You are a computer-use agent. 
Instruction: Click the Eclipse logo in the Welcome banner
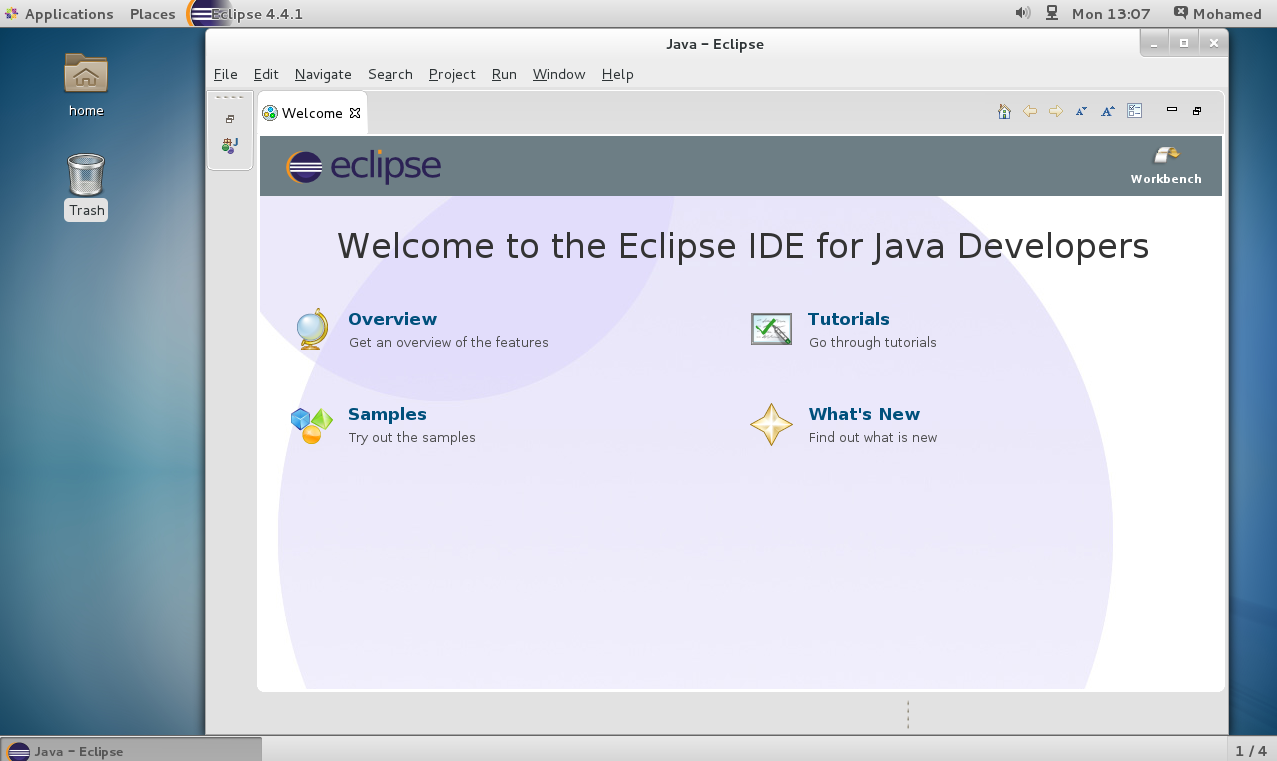point(363,166)
